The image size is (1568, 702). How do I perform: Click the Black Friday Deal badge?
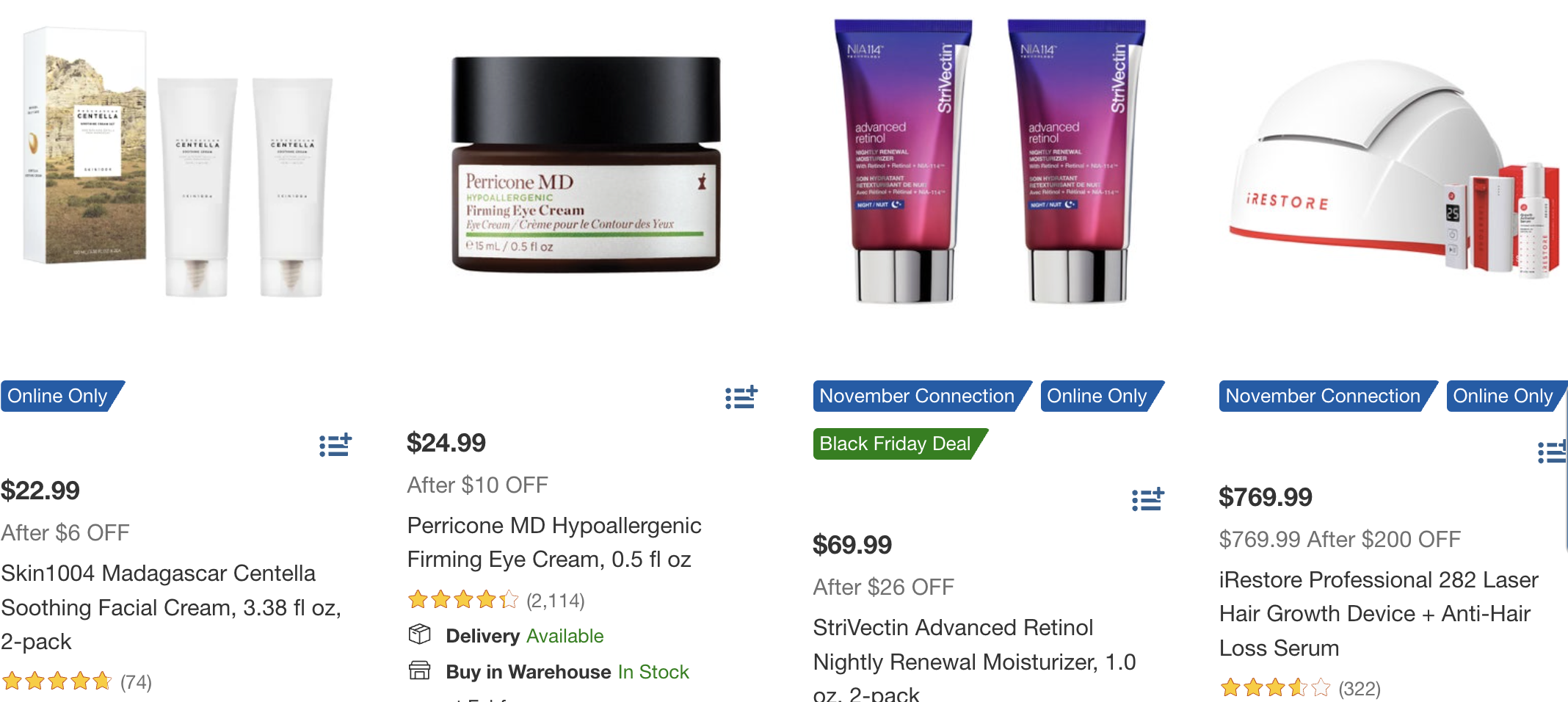[x=900, y=444]
